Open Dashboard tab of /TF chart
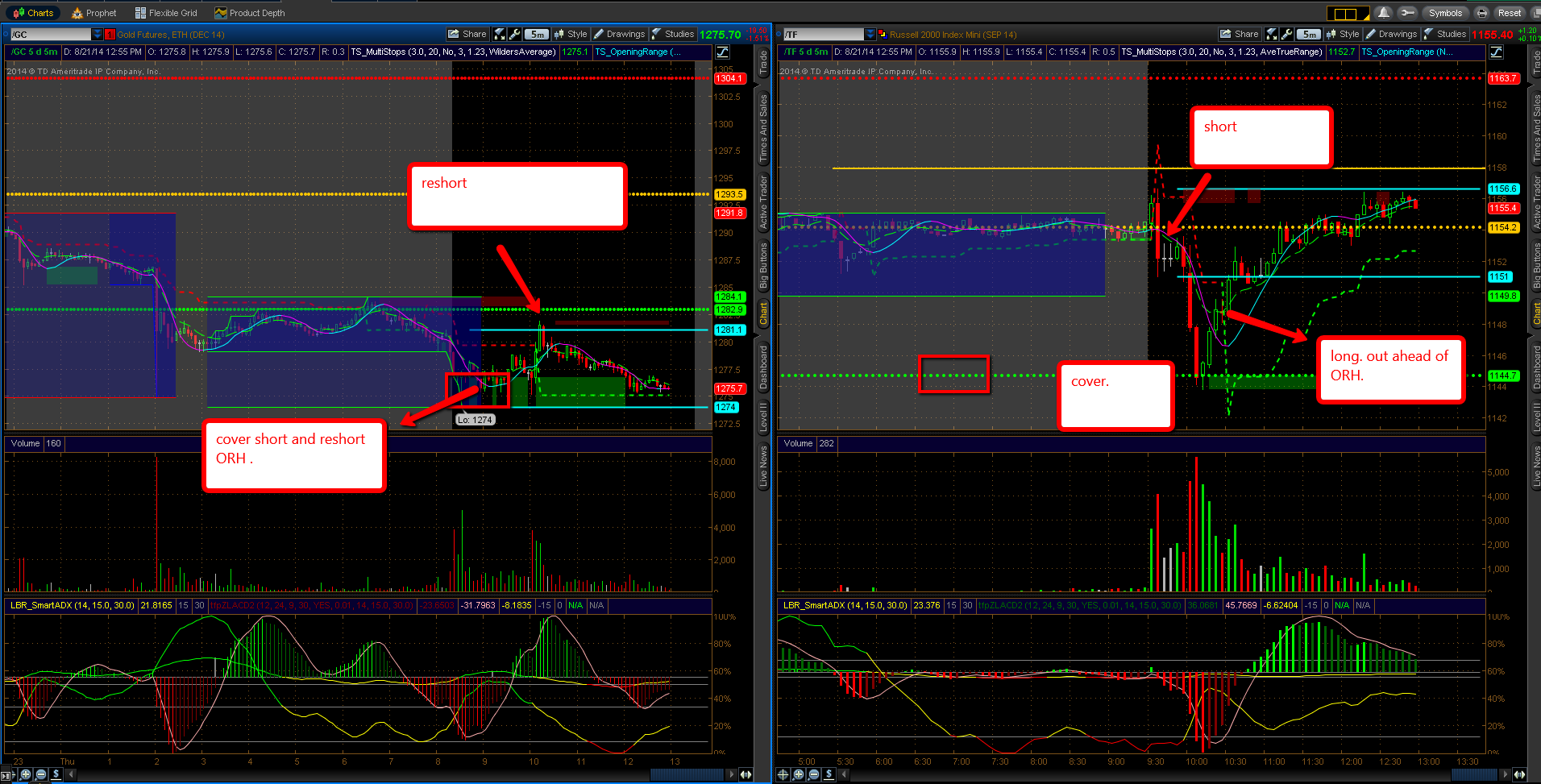This screenshot has width=1541, height=784. click(1536, 367)
